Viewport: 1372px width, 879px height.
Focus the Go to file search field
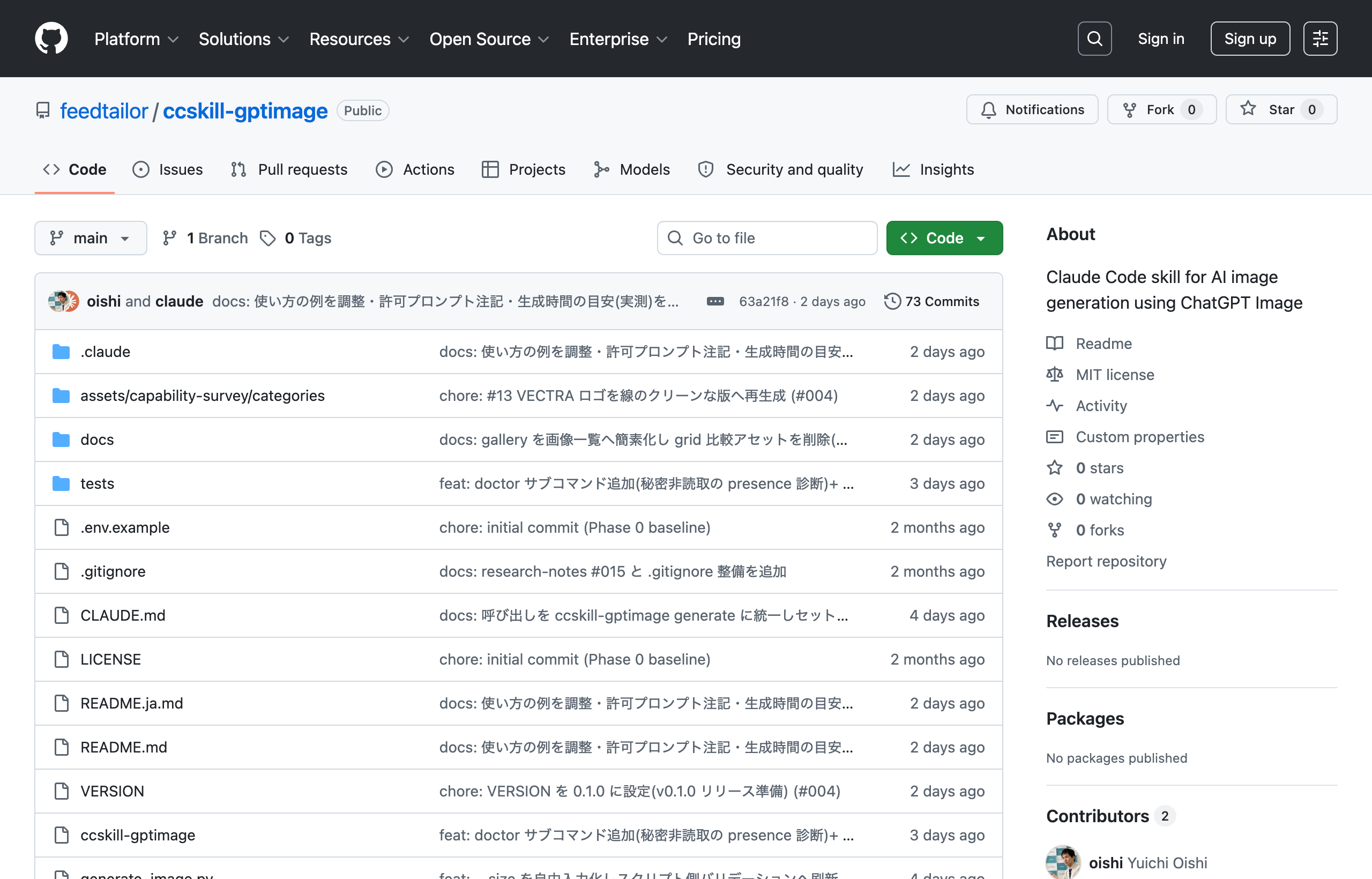(767, 238)
